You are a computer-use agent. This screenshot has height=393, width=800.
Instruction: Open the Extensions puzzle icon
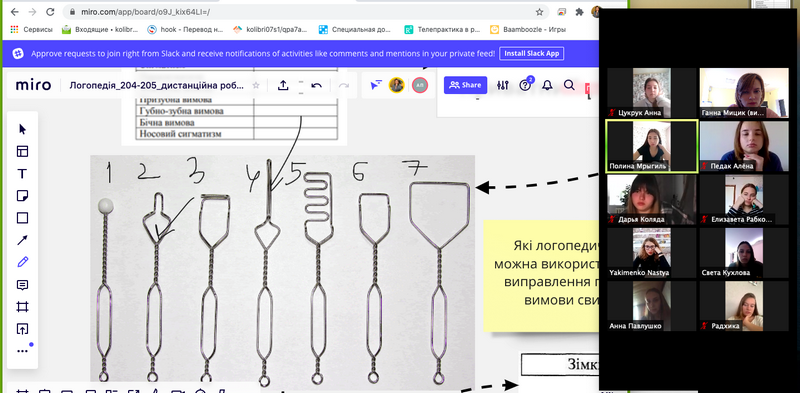[x=579, y=12]
